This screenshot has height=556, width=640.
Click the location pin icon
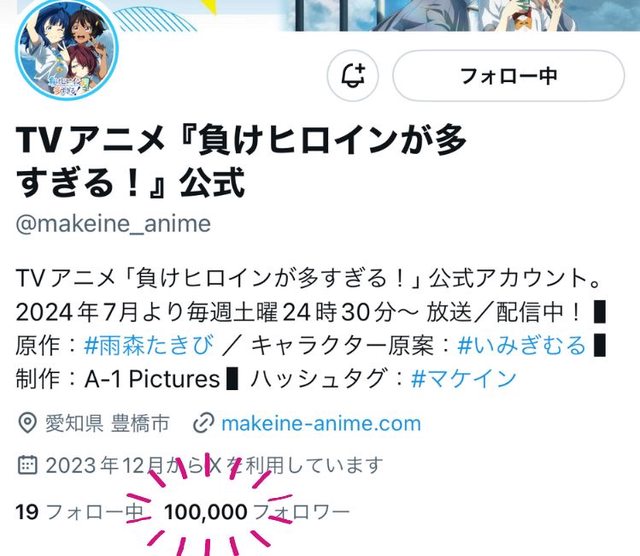[28, 423]
